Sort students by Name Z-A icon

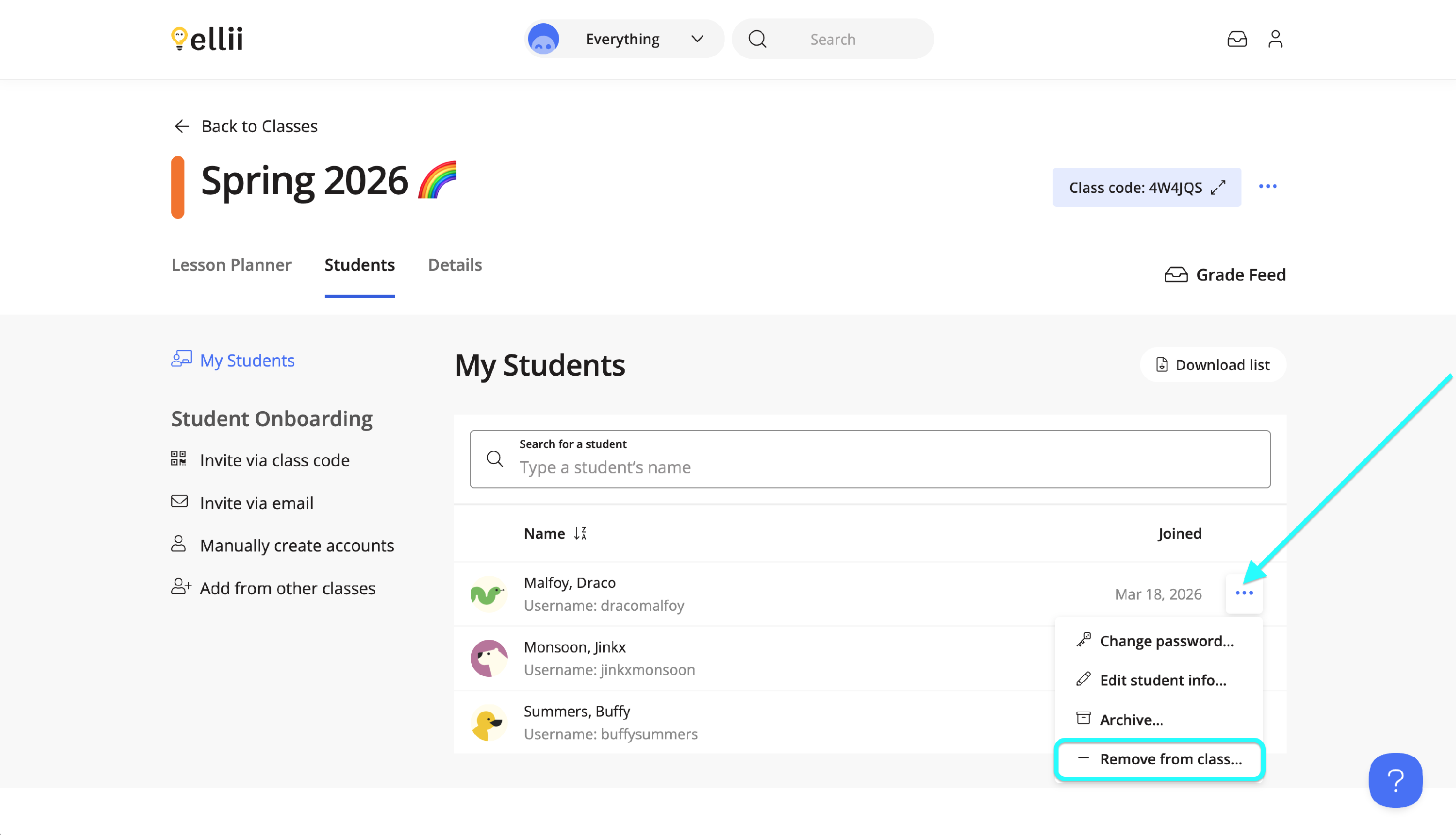(x=580, y=534)
